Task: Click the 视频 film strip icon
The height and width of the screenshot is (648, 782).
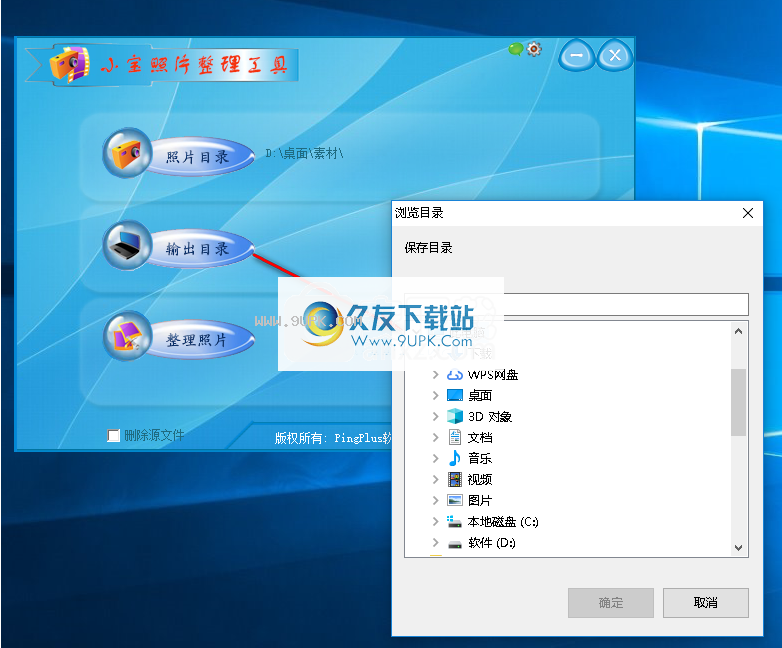Action: [455, 479]
